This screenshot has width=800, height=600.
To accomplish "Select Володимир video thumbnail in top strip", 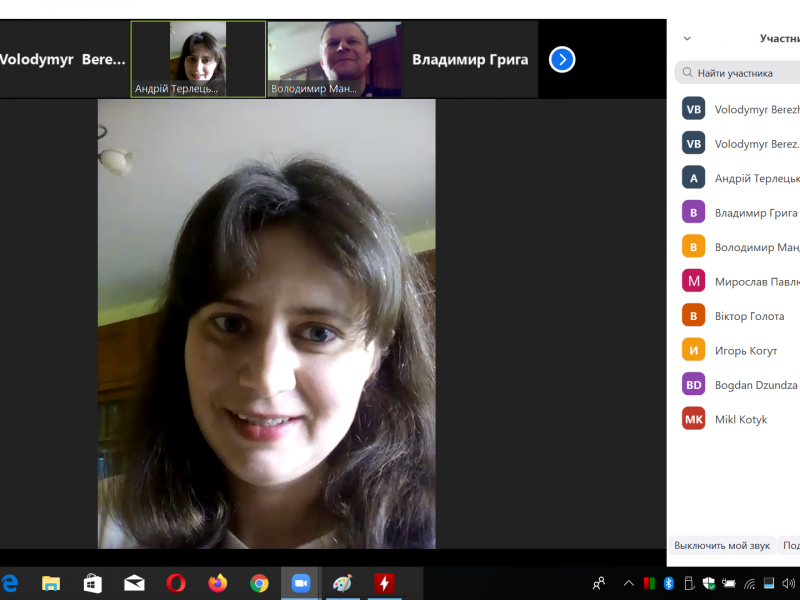I will click(x=334, y=59).
